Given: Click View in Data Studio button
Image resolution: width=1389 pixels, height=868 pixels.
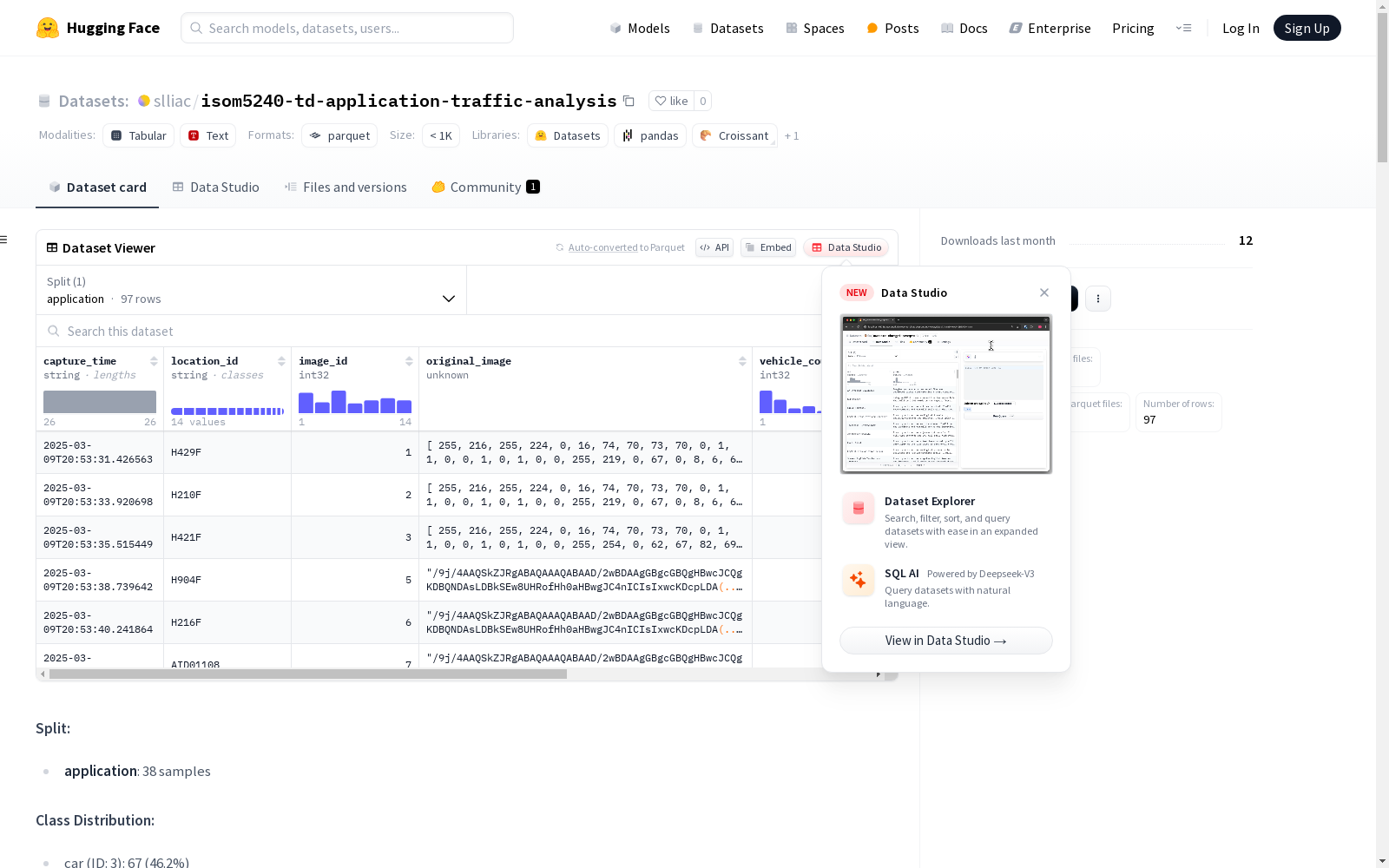Looking at the screenshot, I should [x=946, y=641].
